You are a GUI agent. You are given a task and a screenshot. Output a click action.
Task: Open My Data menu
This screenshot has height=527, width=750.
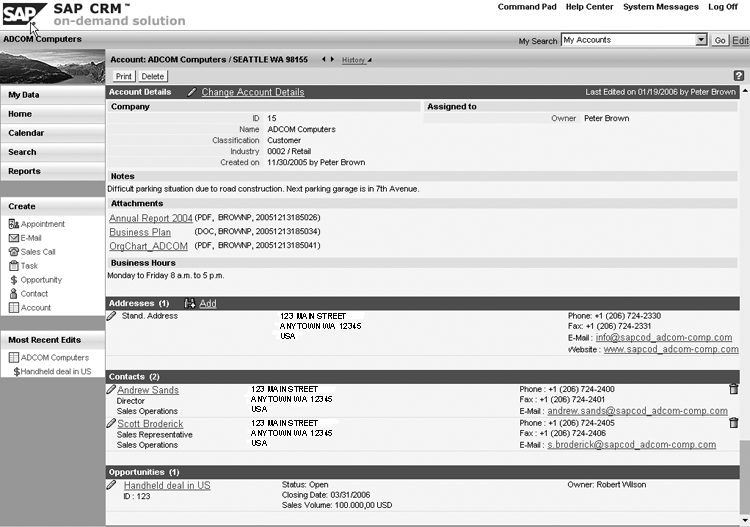click(x=53, y=95)
